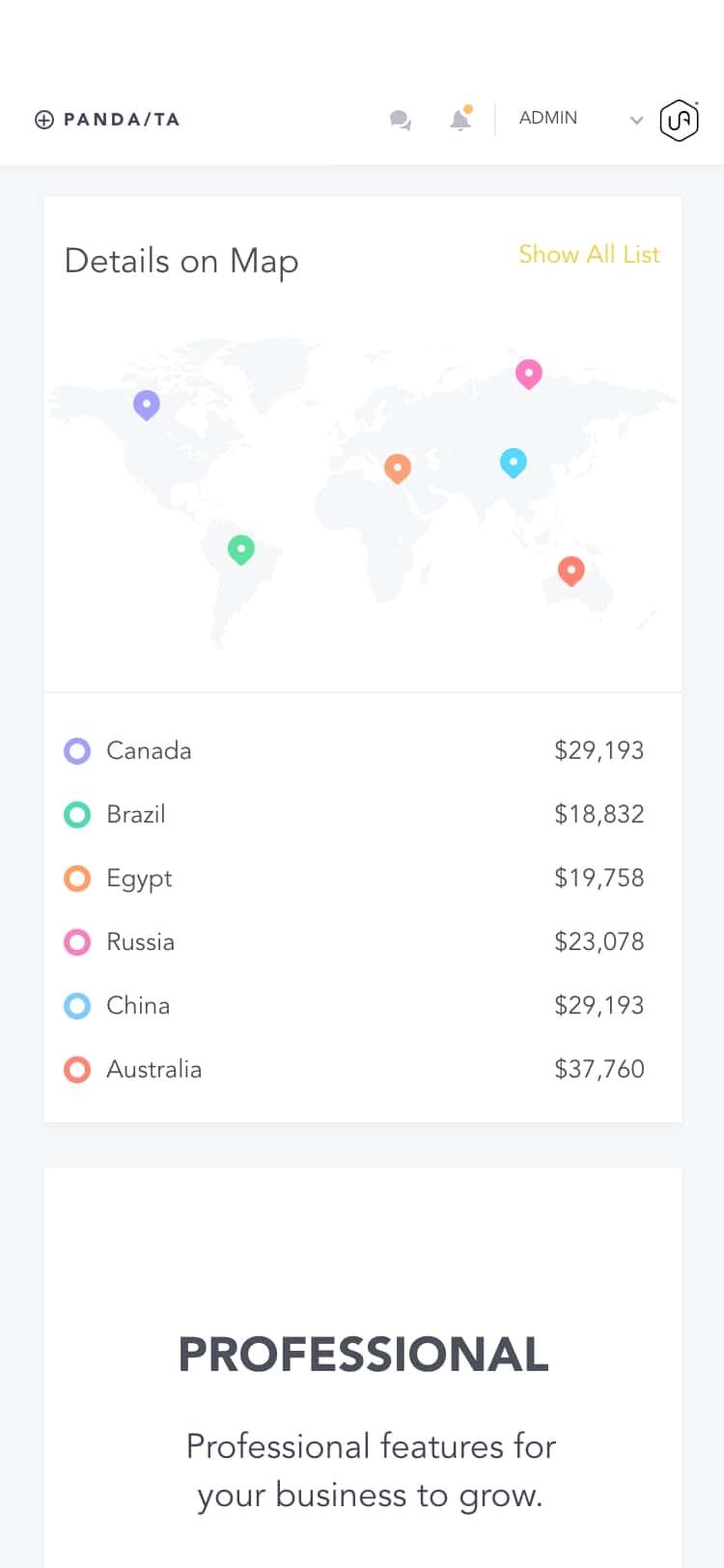Image resolution: width=724 pixels, height=1568 pixels.
Task: Select the purple Canada map pin
Action: [x=146, y=405]
